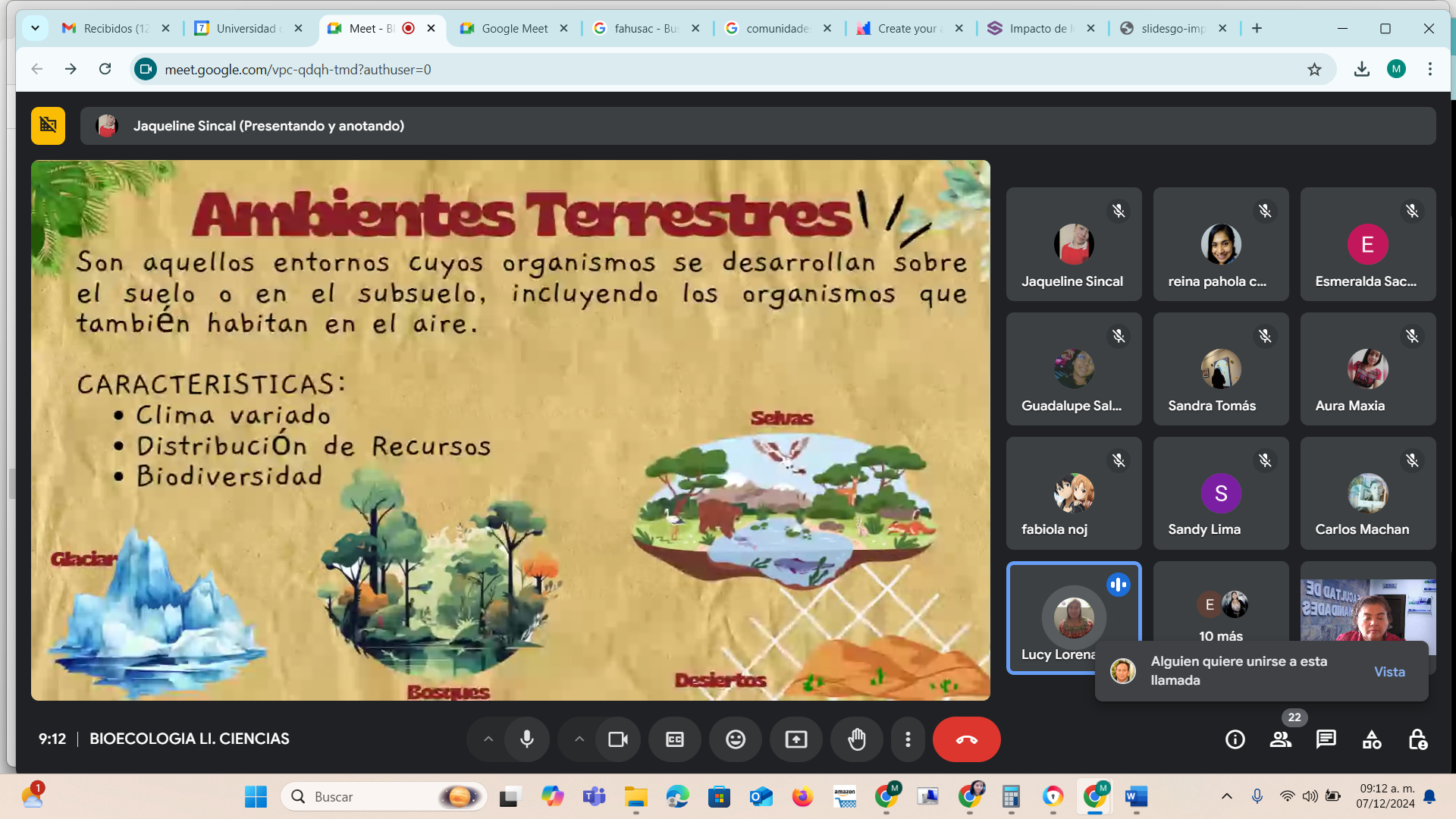Viewport: 1456px width, 819px height.
Task: Switch to Create your browser tab
Action: pos(910,28)
